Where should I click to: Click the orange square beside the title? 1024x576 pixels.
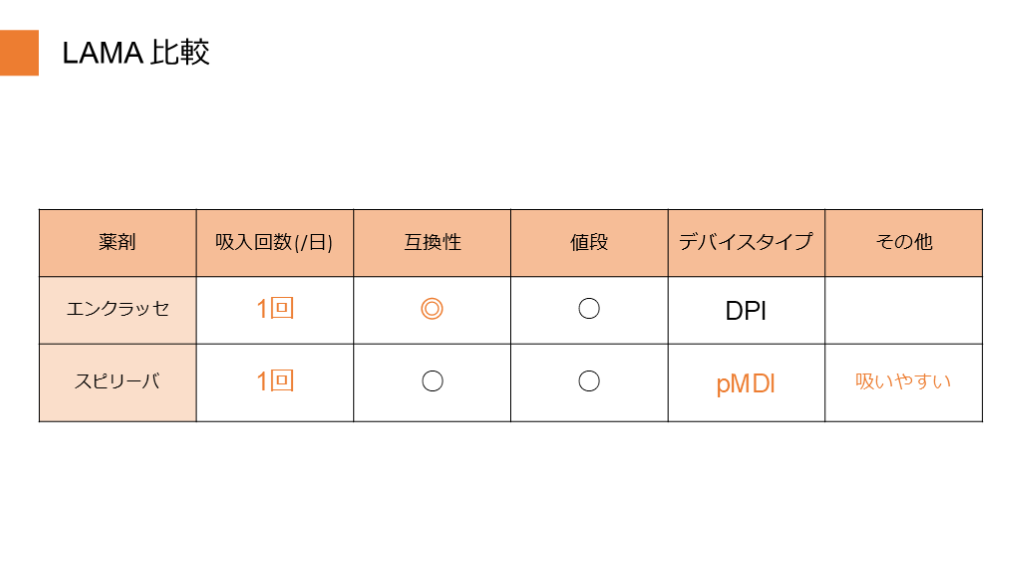point(19,53)
